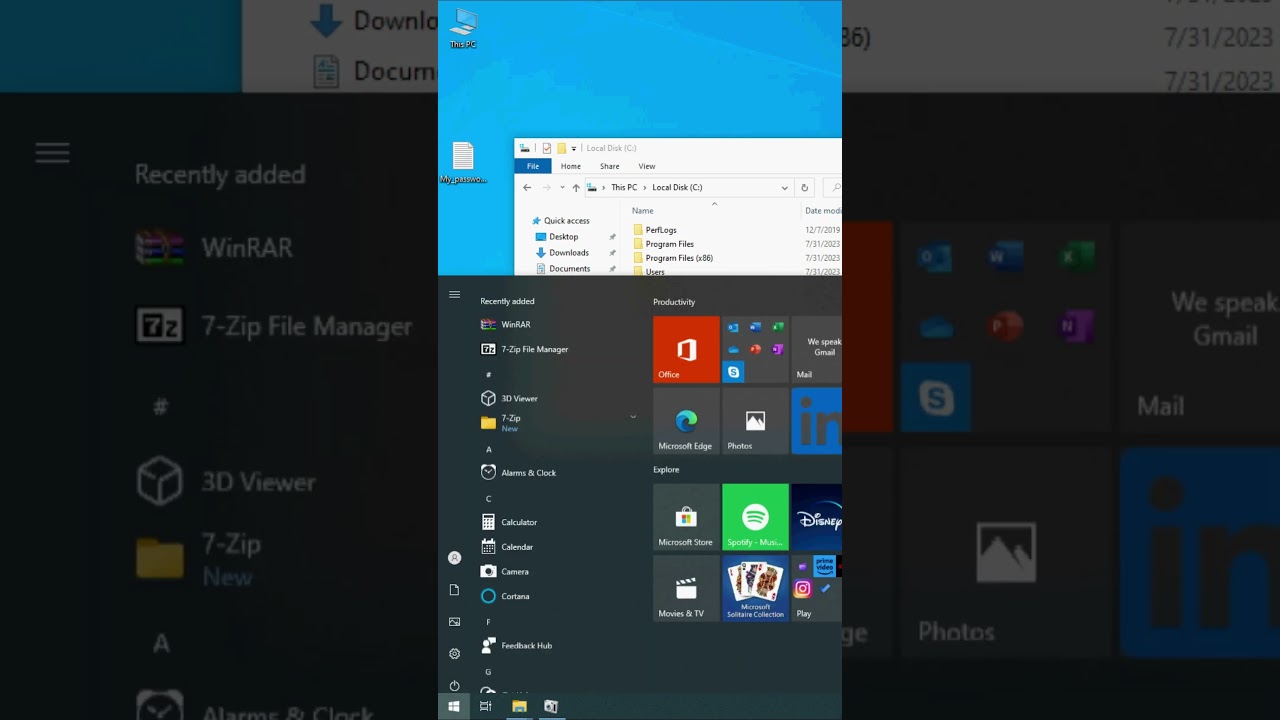
Task: Open Documents from the Start rail
Action: (x=454, y=590)
